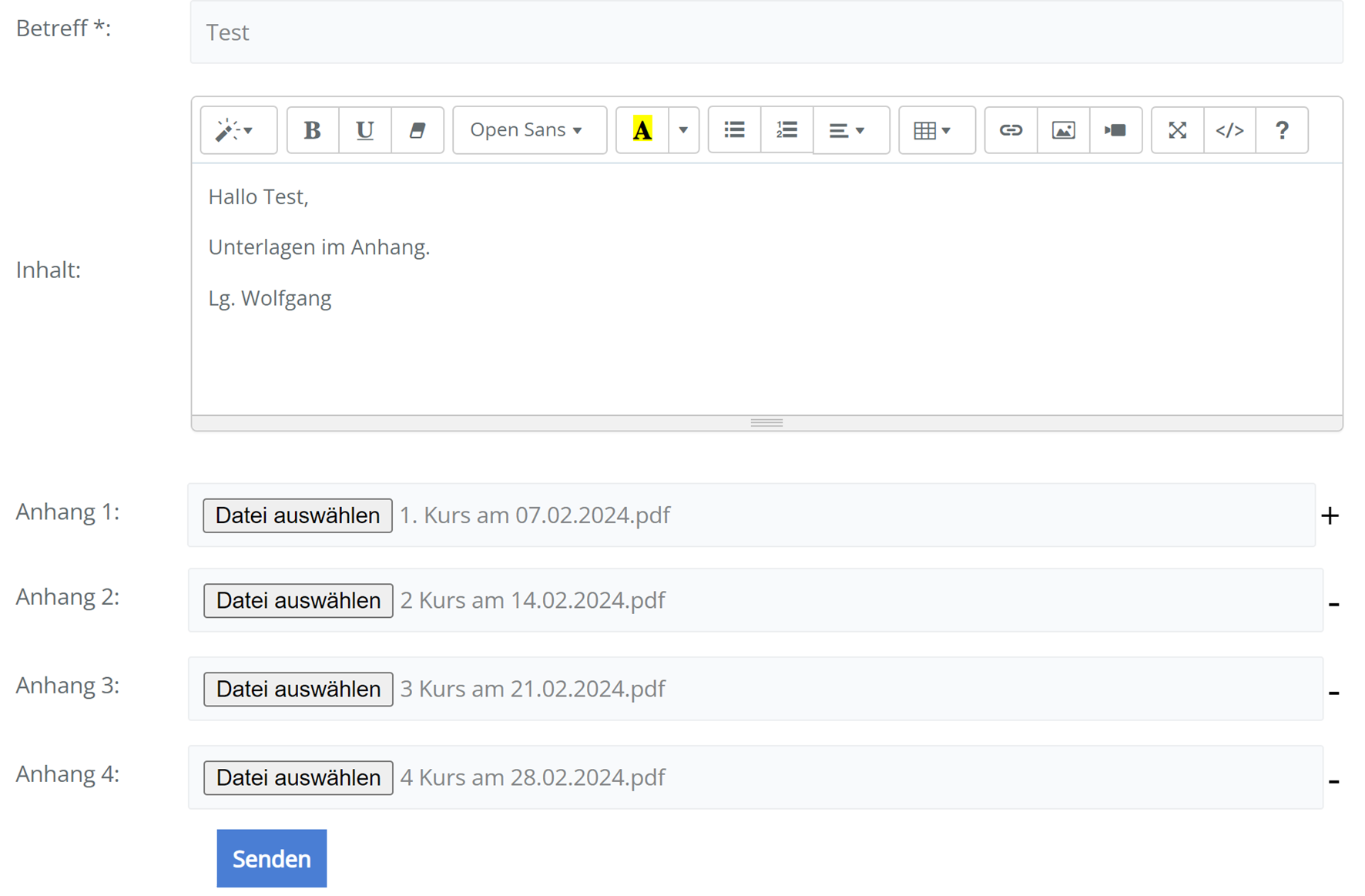The width and height of the screenshot is (1365, 896).
Task: Insert a hyperlink via link icon
Action: point(1011,130)
